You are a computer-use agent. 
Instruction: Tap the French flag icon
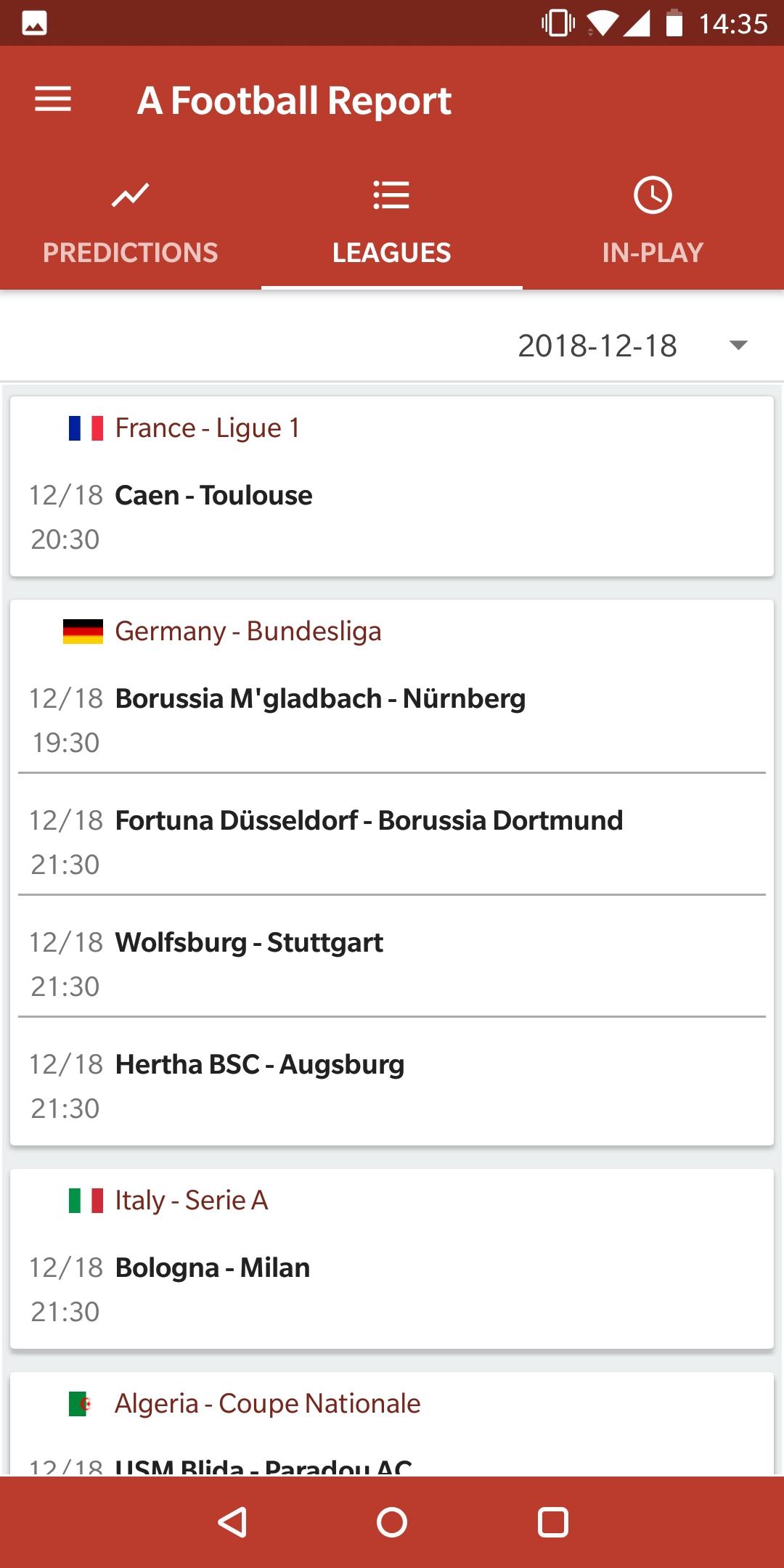pos(86,428)
